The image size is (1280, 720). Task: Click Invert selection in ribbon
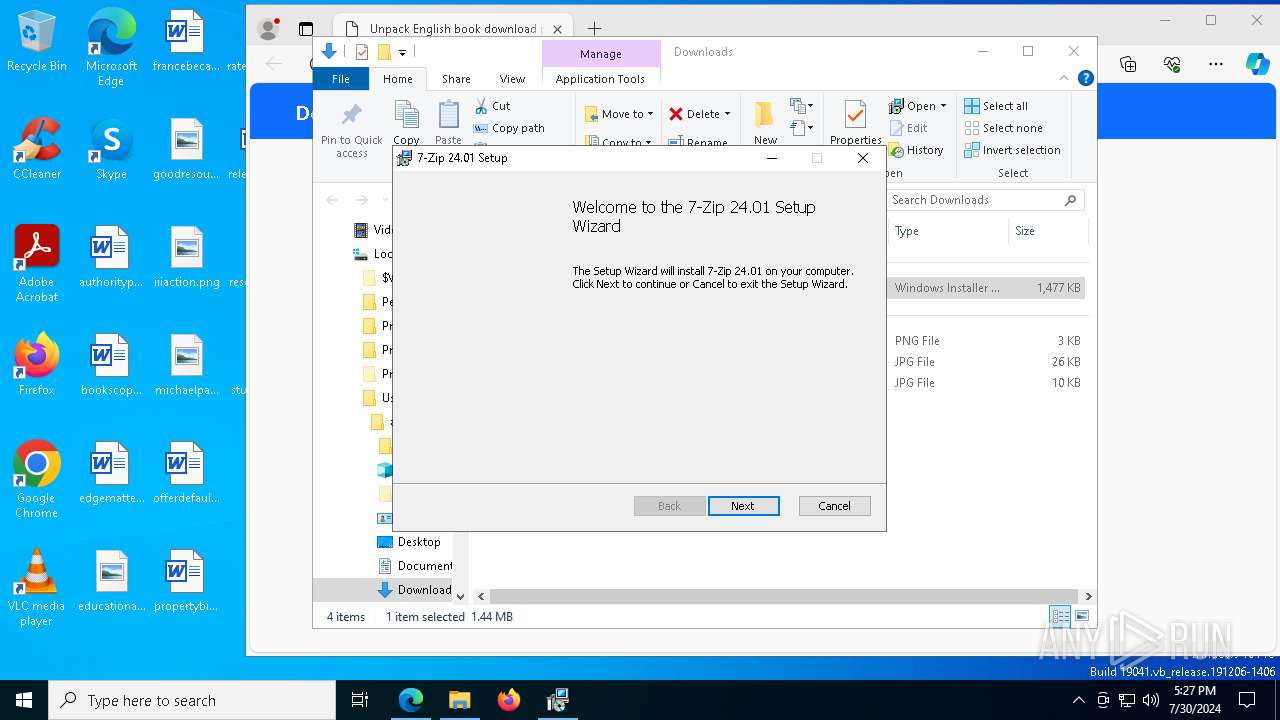click(1012, 150)
